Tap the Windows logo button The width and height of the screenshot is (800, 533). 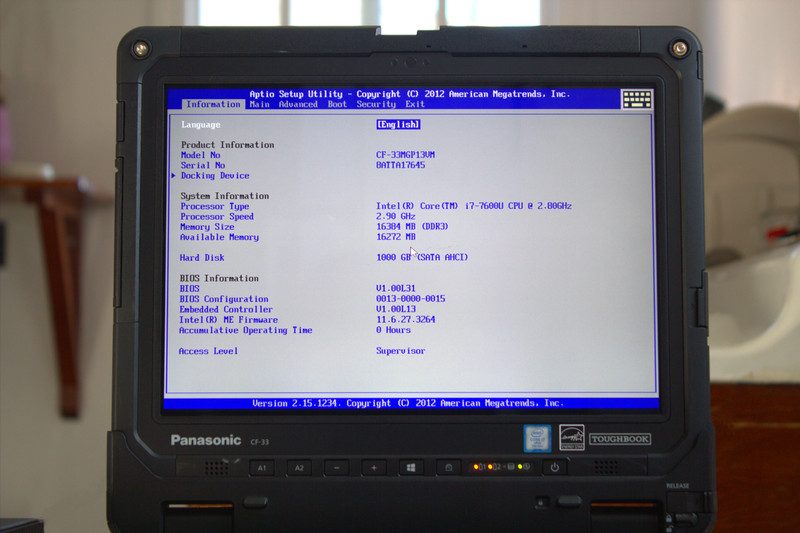coord(411,468)
